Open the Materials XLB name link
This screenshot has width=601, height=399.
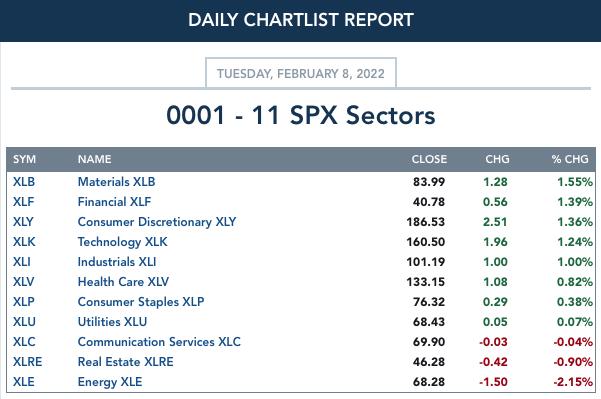coord(116,182)
